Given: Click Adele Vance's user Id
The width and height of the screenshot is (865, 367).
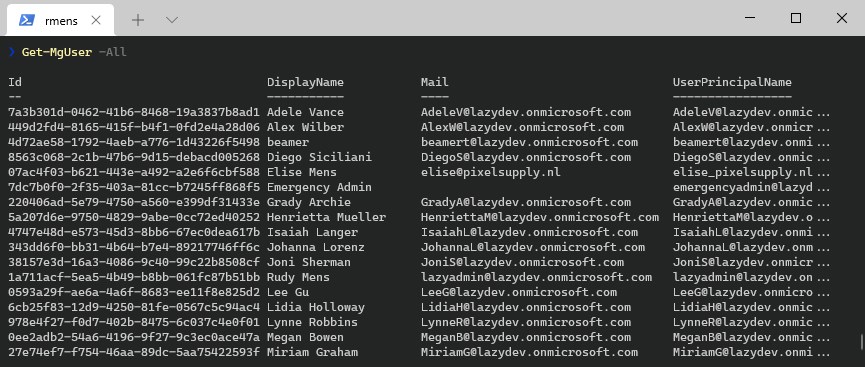Looking at the screenshot, I should tap(134, 112).
